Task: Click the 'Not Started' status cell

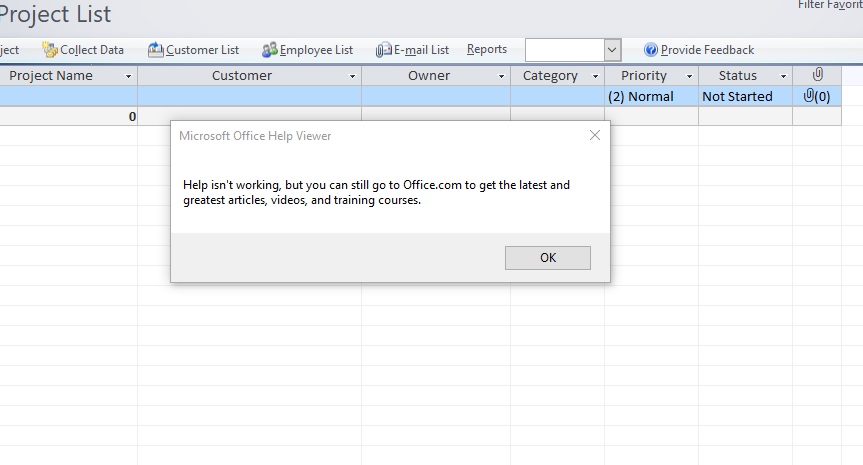Action: (745, 96)
